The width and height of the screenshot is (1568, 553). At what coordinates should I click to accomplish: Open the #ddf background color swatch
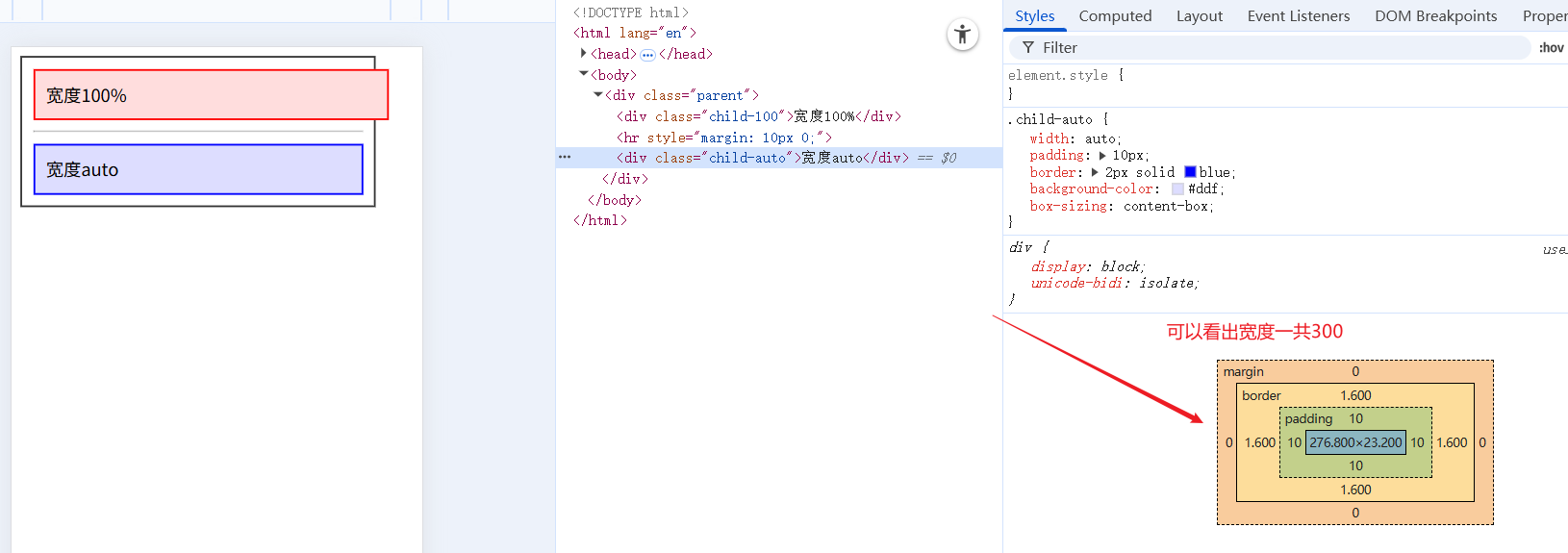(1177, 189)
